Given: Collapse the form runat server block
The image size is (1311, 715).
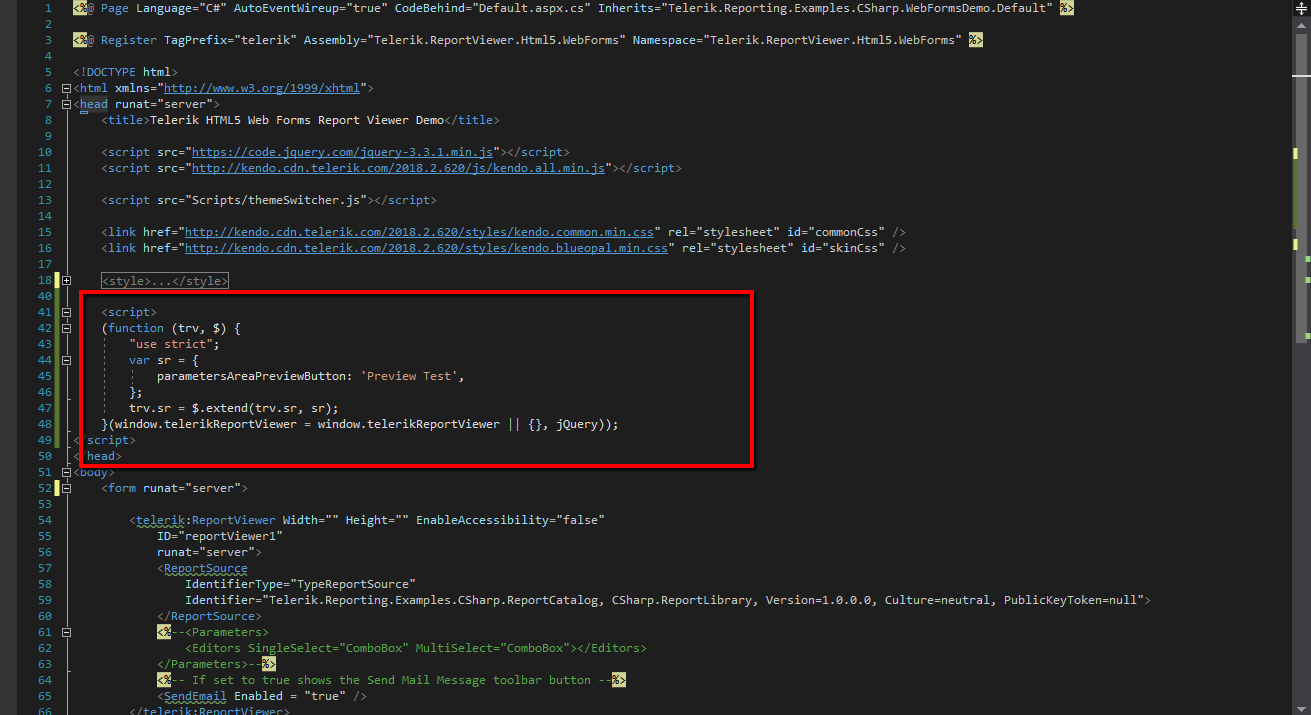Looking at the screenshot, I should 67,488.
